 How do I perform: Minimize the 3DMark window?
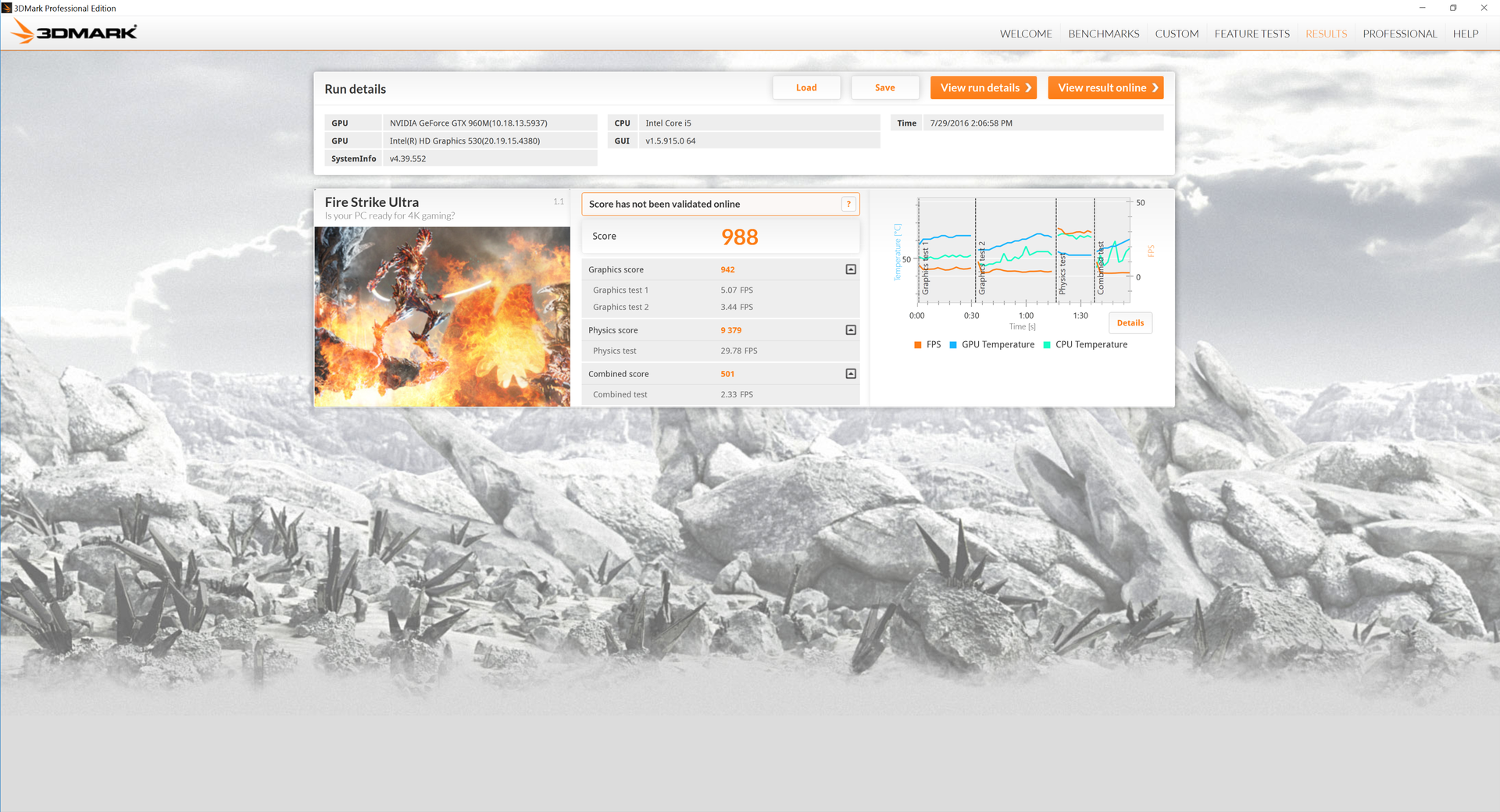(x=1422, y=8)
